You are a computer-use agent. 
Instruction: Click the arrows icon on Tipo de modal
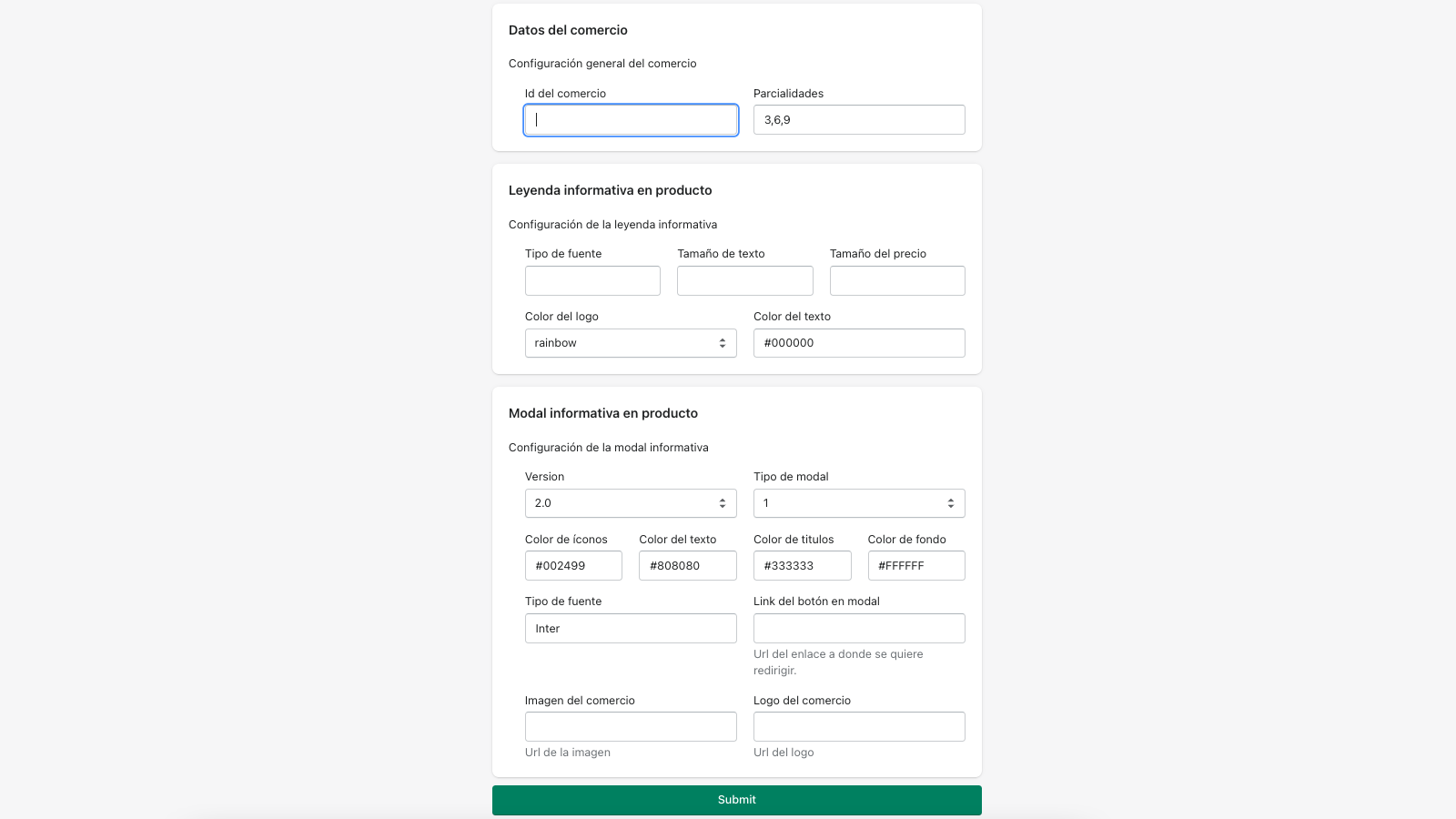click(951, 503)
